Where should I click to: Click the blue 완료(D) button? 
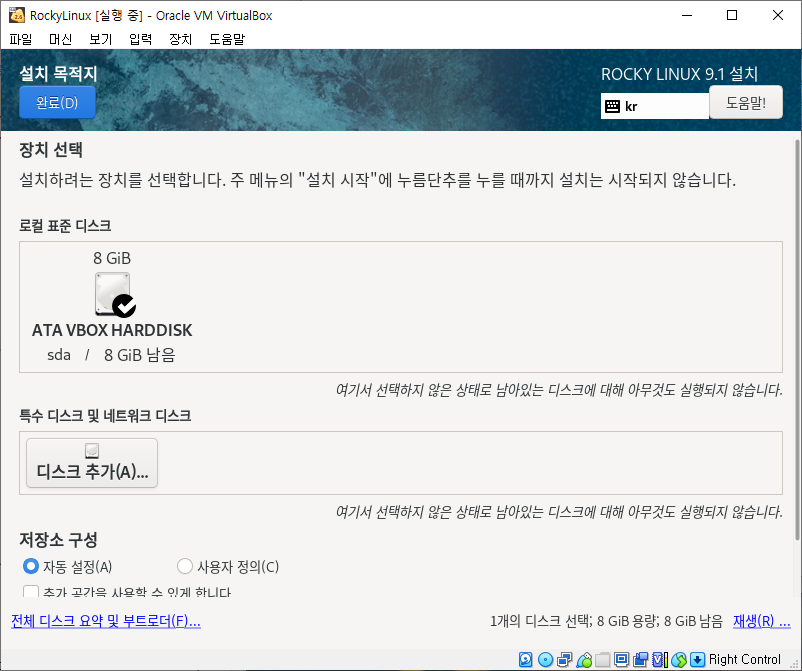click(x=57, y=102)
